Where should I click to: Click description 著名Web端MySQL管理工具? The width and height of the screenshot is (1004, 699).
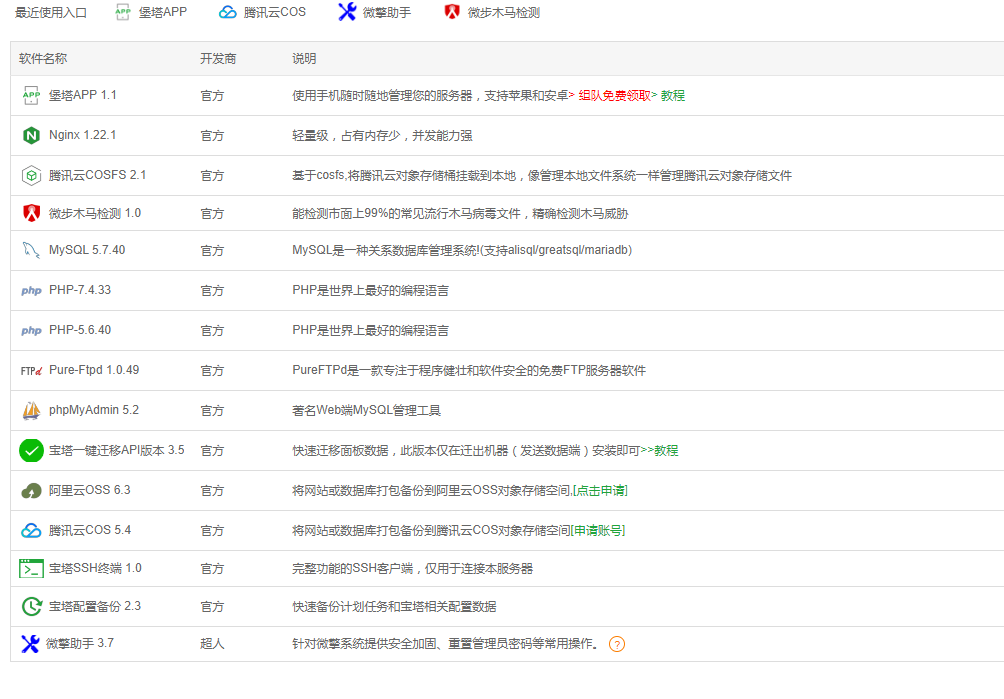(366, 410)
